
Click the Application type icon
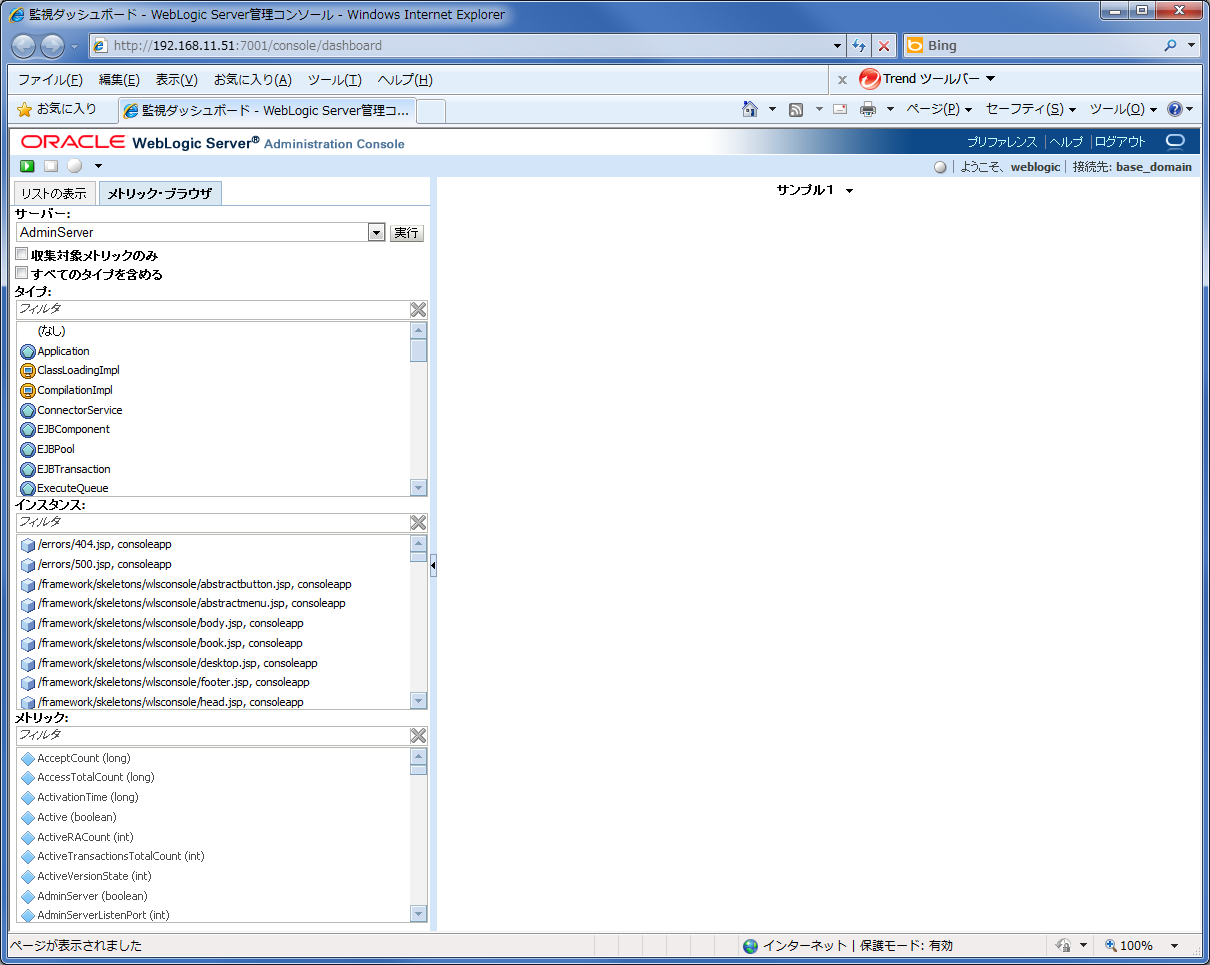(28, 352)
